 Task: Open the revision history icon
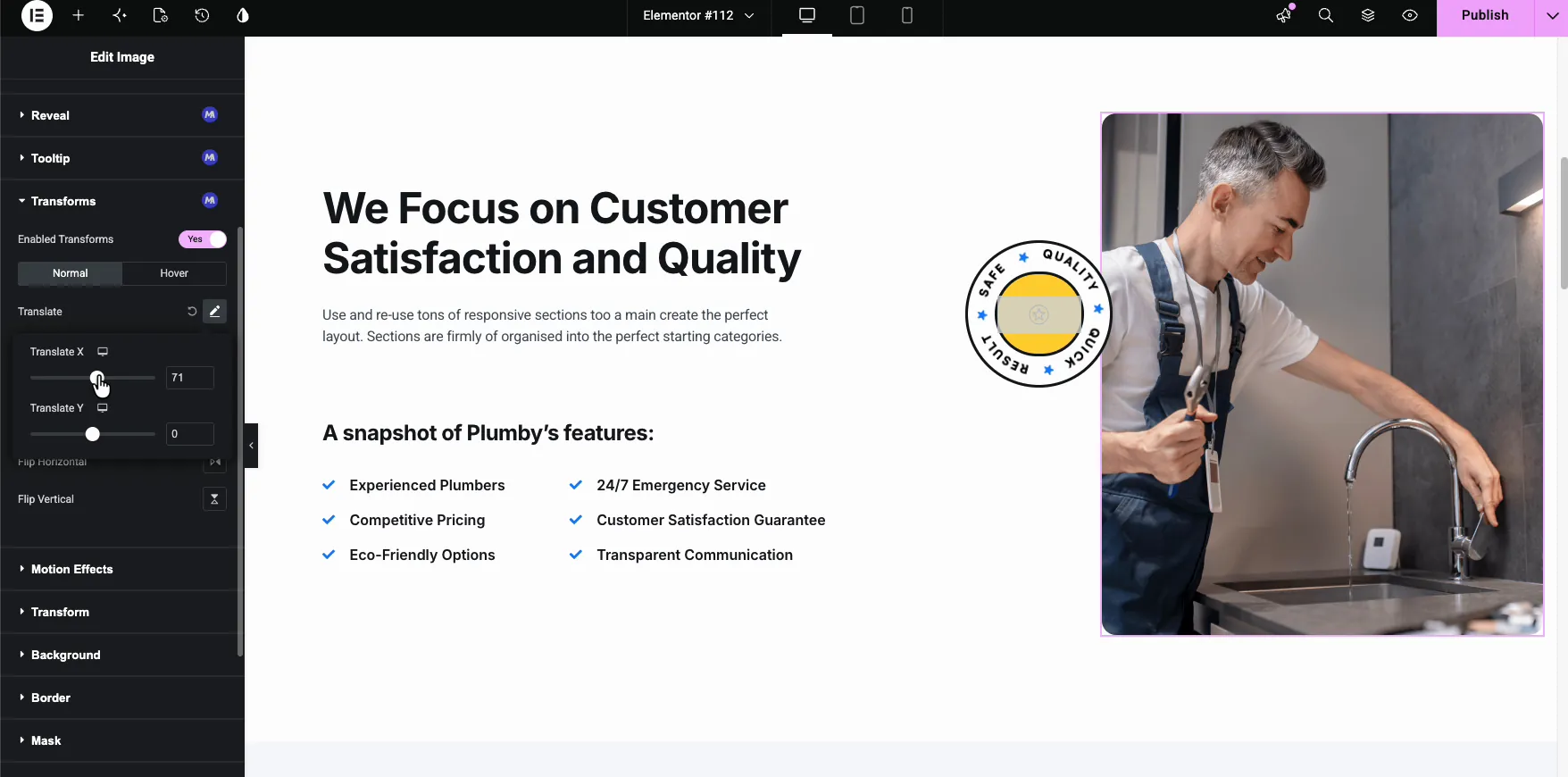[x=202, y=15]
